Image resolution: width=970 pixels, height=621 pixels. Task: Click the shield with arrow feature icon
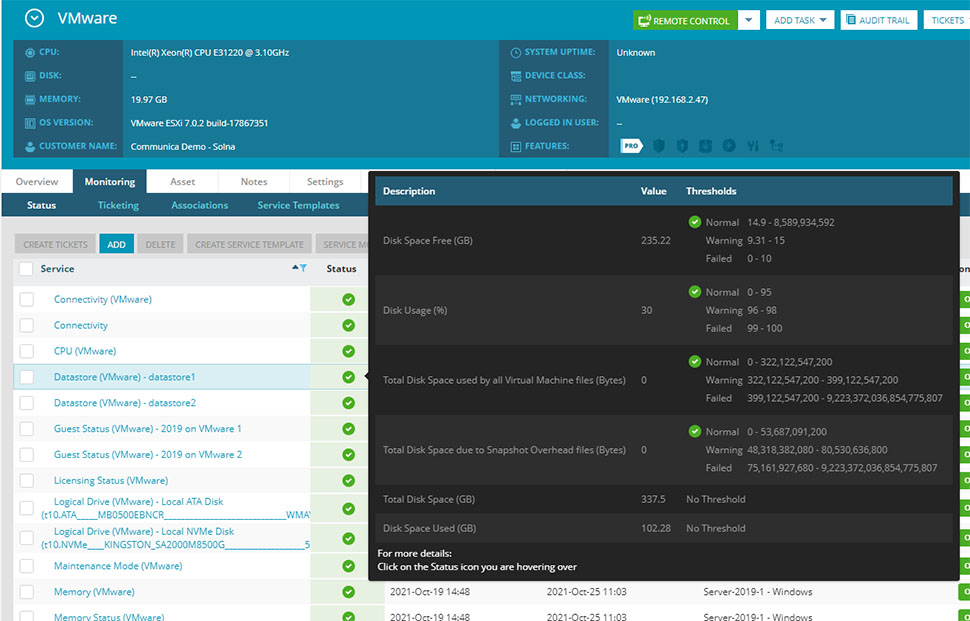(x=682, y=146)
